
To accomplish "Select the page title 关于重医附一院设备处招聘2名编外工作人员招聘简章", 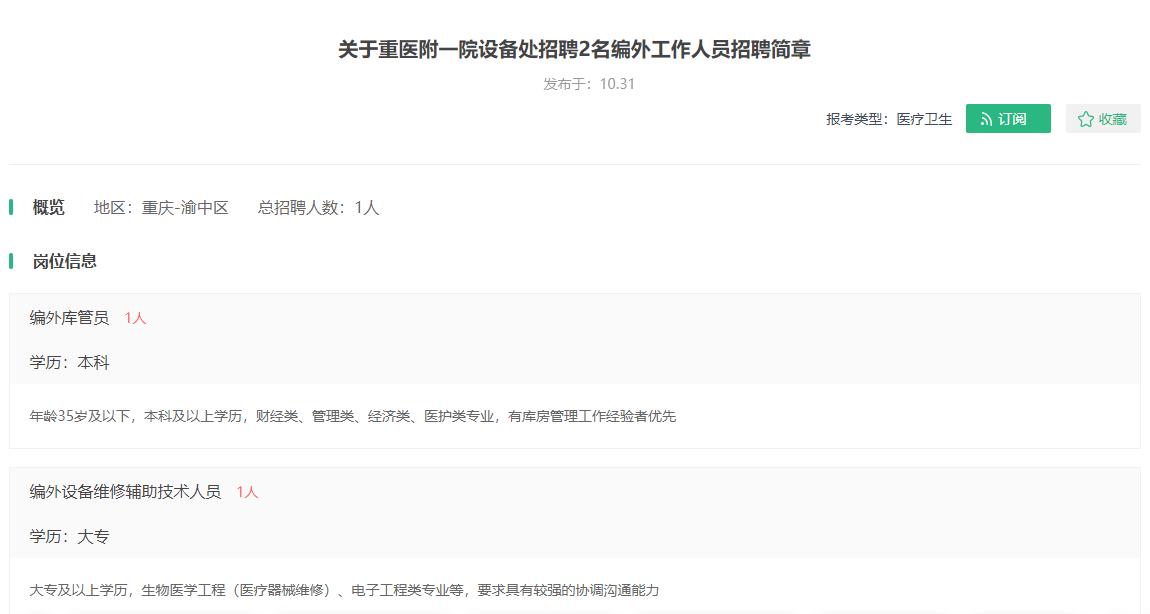I will click(x=574, y=50).
